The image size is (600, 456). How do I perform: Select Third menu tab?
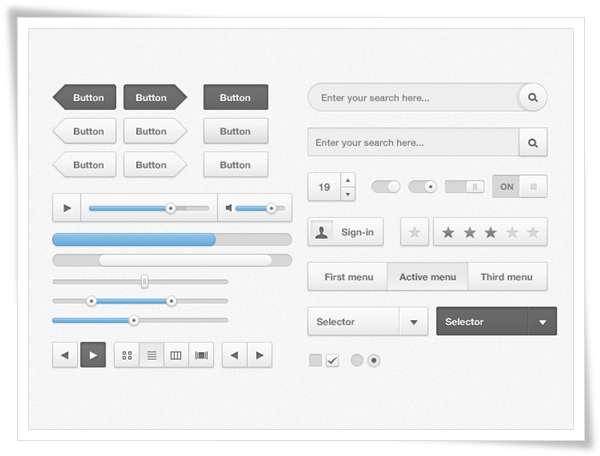pyautogui.click(x=507, y=277)
